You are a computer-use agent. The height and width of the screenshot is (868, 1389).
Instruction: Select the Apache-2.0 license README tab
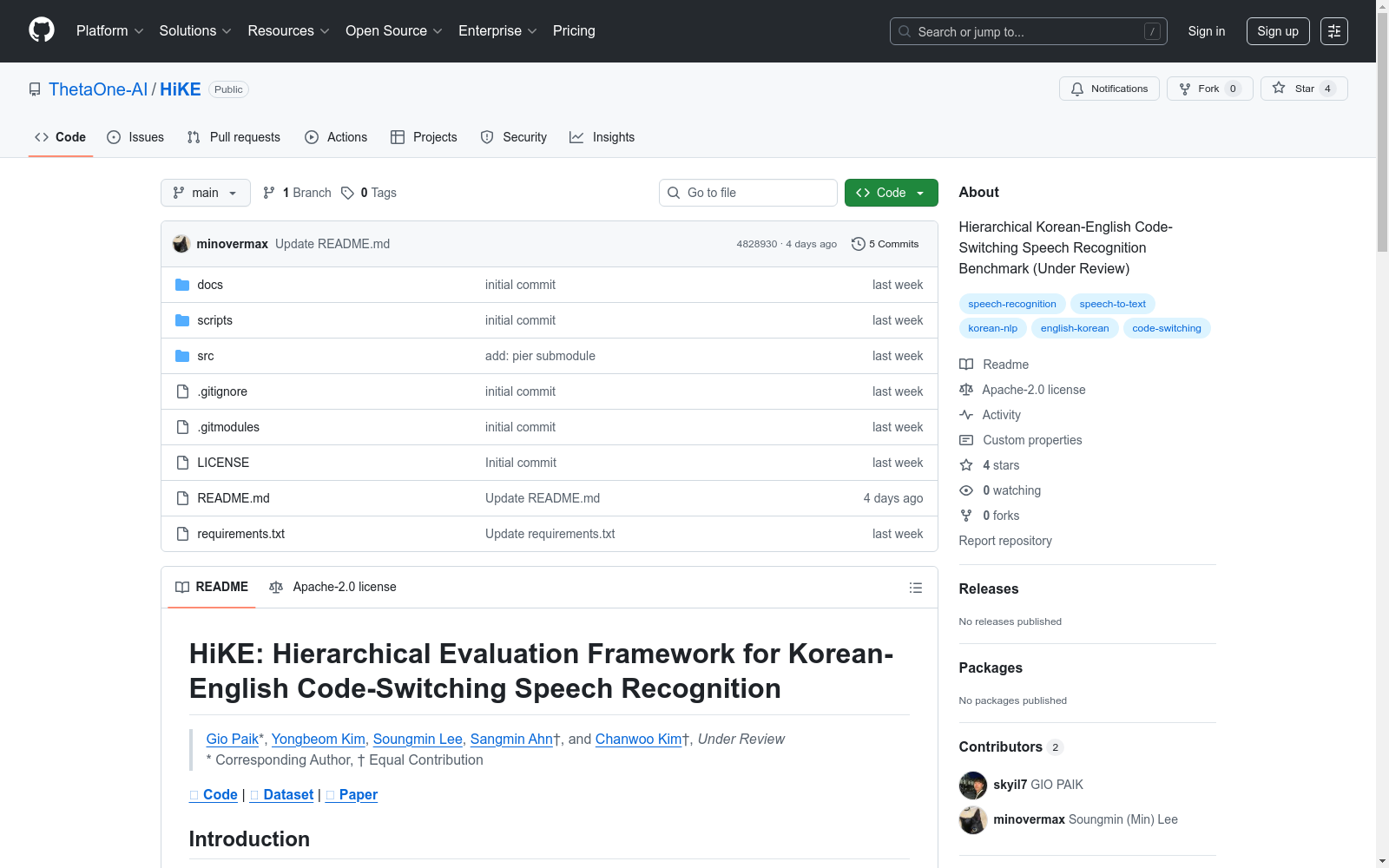[x=333, y=587]
